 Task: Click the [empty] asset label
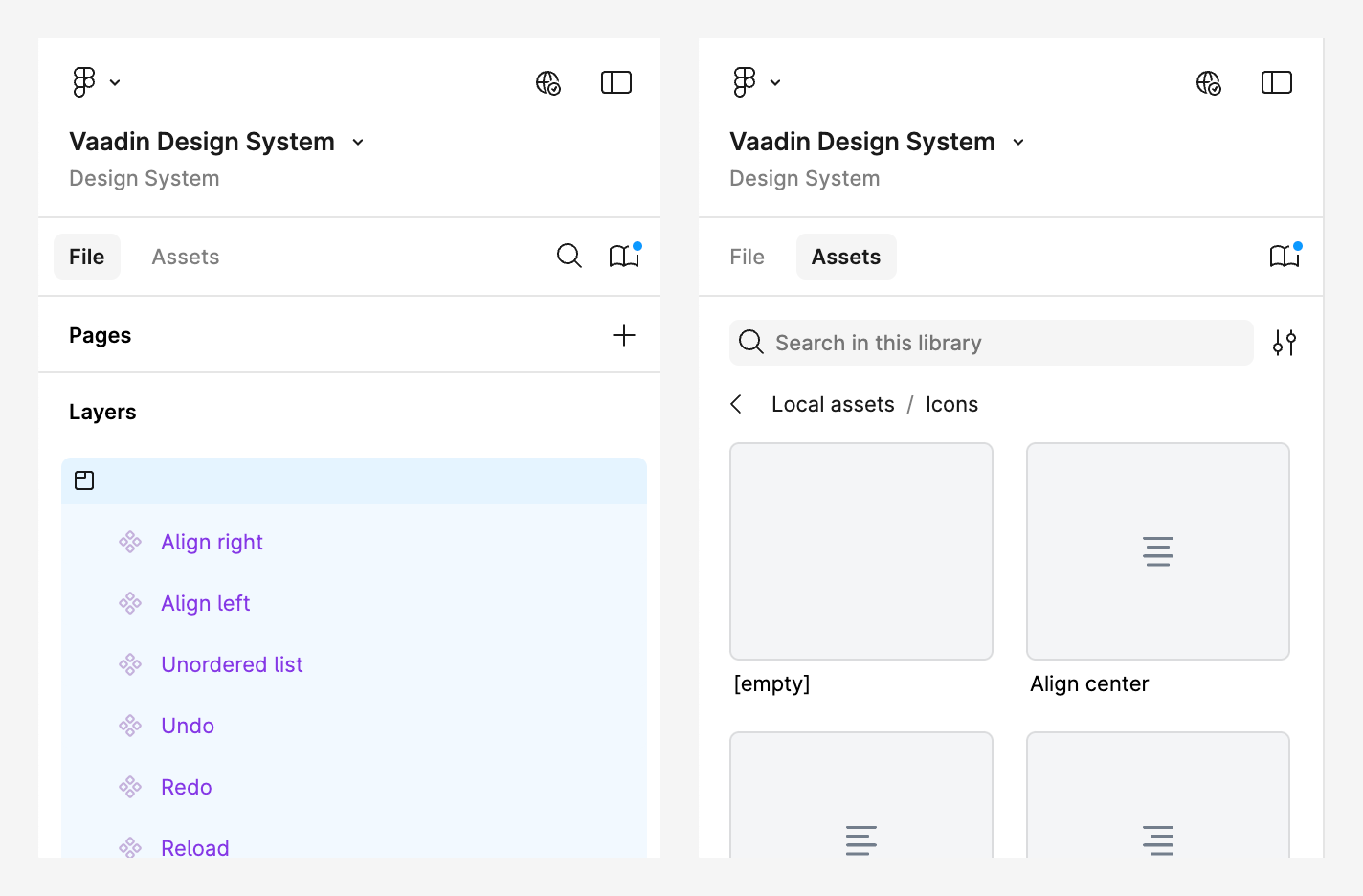click(771, 683)
